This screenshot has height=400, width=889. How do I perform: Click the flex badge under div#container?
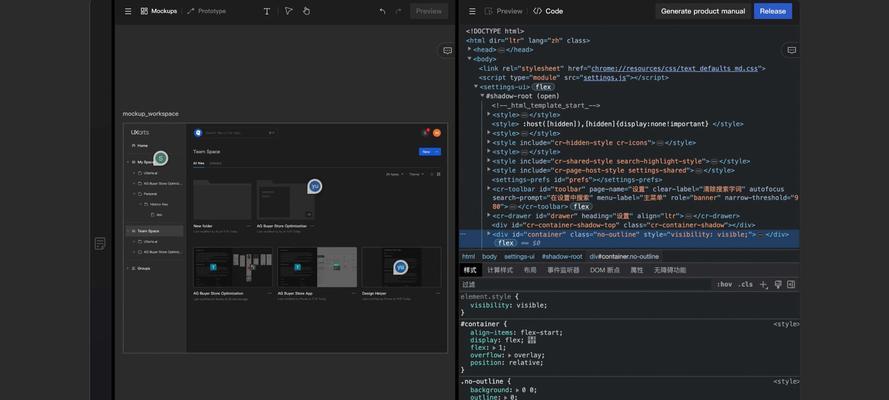[x=505, y=243]
